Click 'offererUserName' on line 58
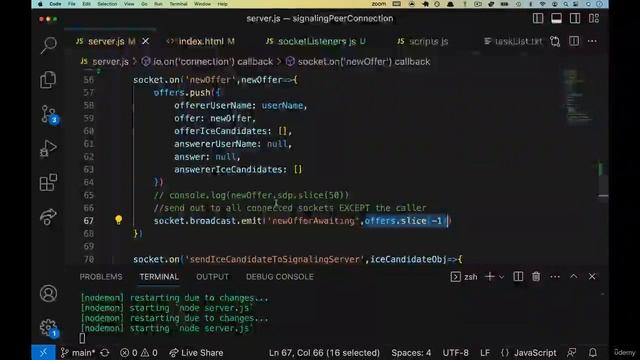The width and height of the screenshot is (640, 360). (x=212, y=105)
